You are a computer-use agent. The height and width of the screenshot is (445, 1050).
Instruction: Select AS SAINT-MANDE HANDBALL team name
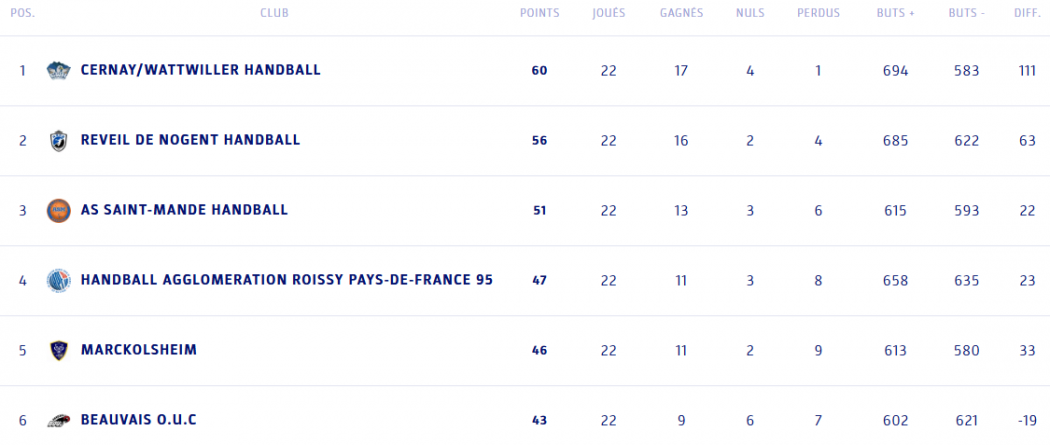coord(184,211)
